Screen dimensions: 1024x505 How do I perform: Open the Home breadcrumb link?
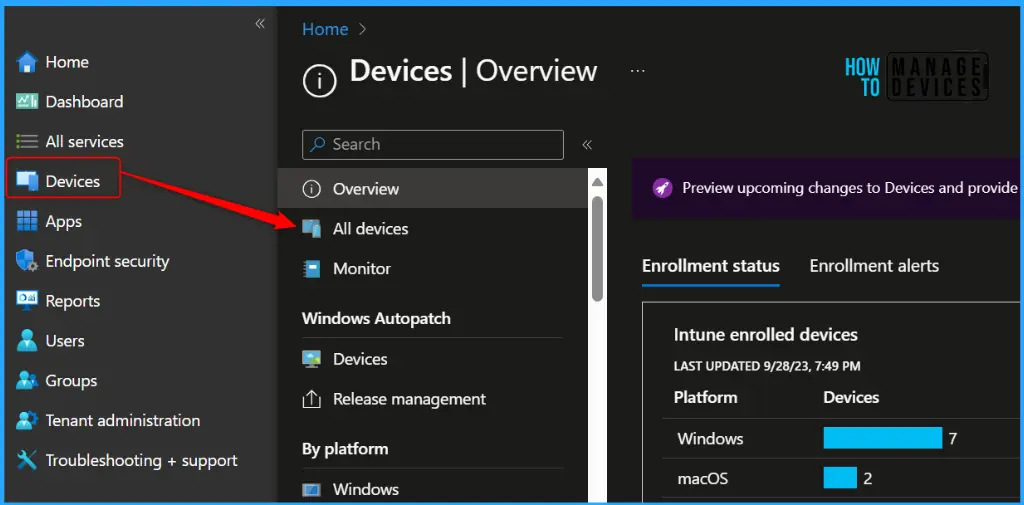[325, 29]
